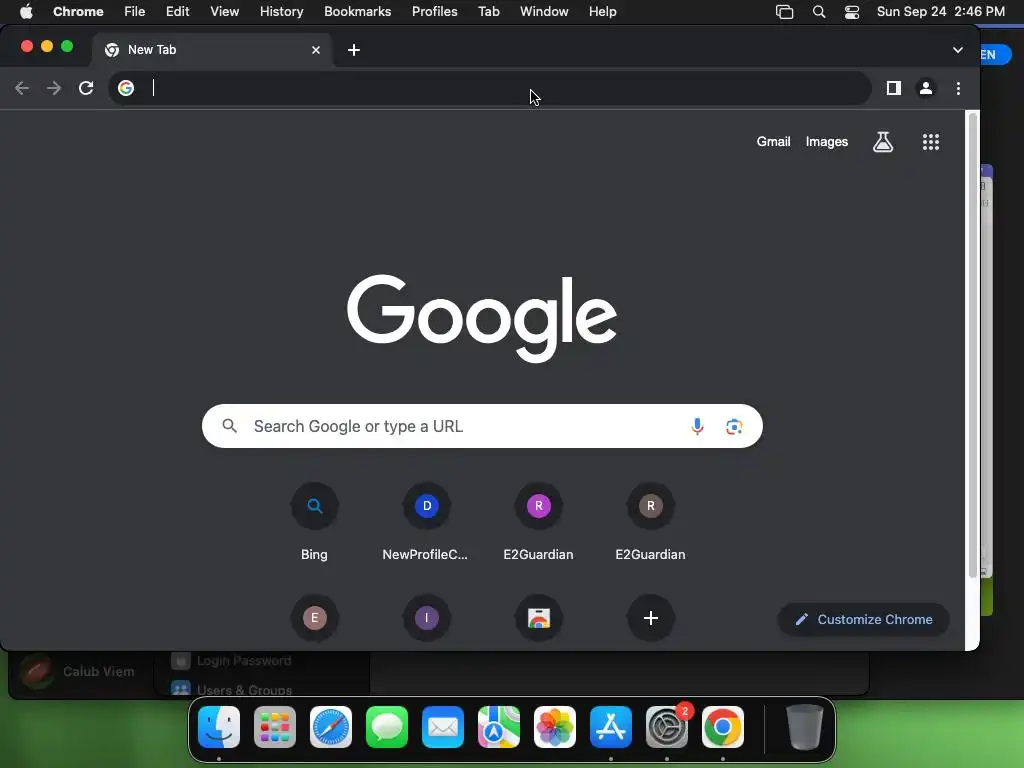
Task: Open the Apple menu
Action: click(26, 12)
